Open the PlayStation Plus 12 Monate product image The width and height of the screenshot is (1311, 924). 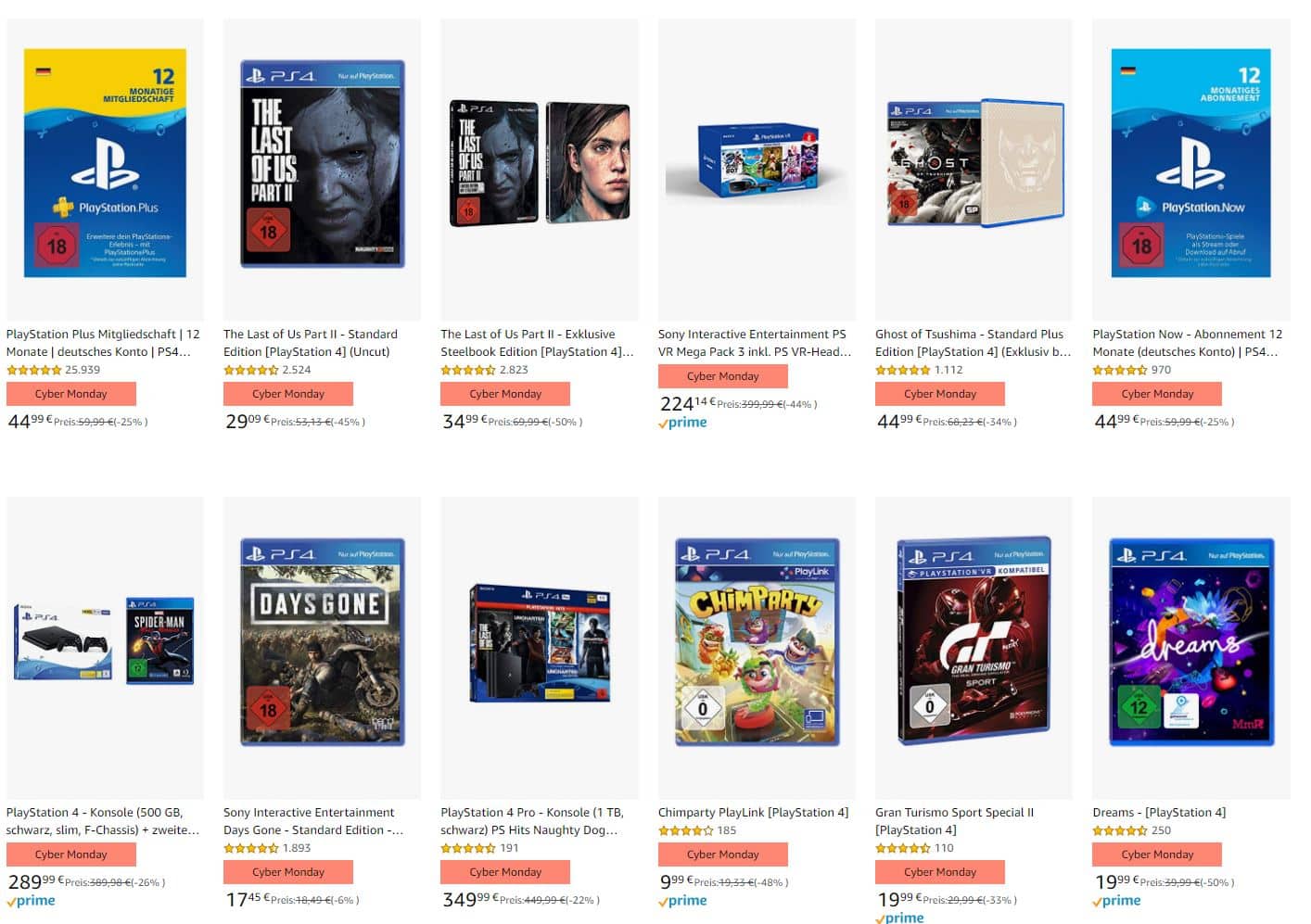[x=105, y=163]
